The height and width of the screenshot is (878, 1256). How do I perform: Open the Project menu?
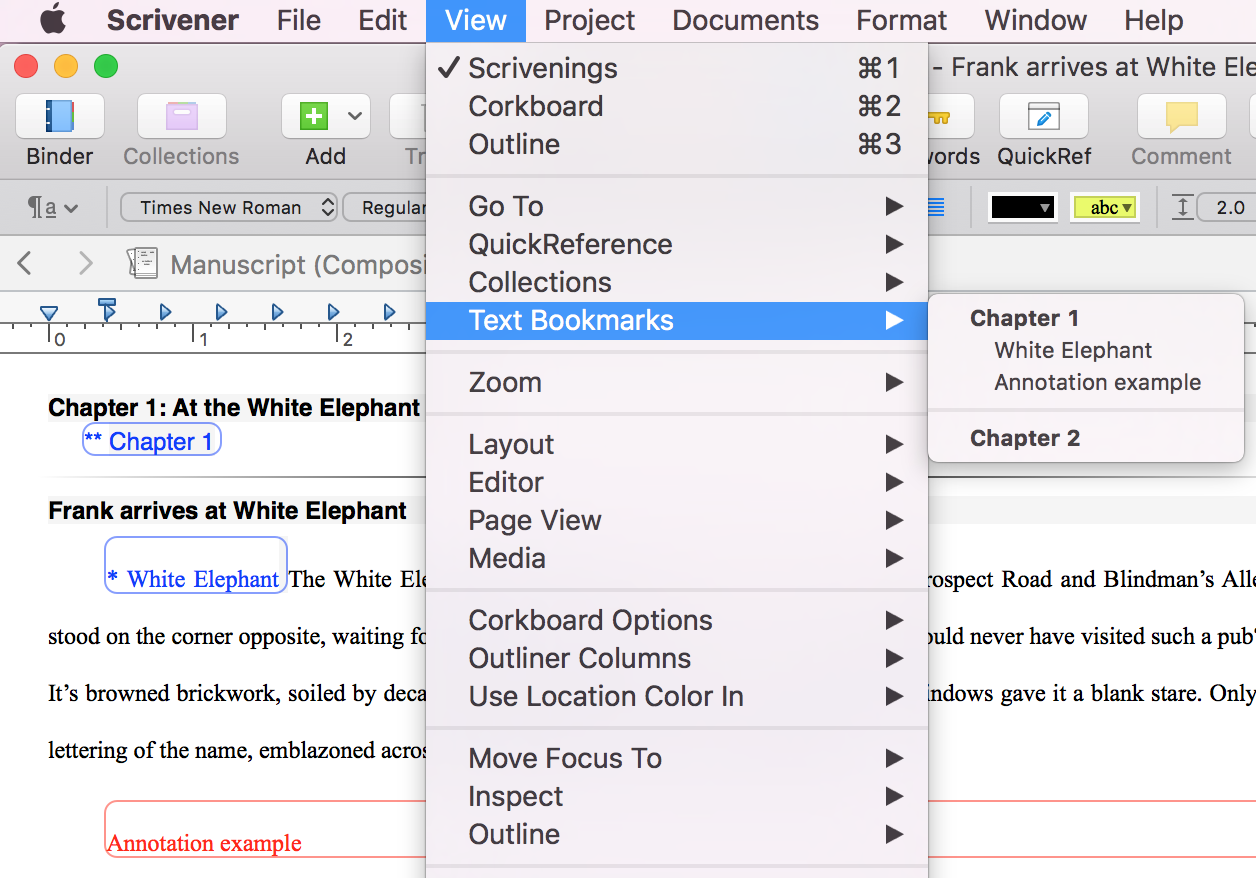click(590, 20)
